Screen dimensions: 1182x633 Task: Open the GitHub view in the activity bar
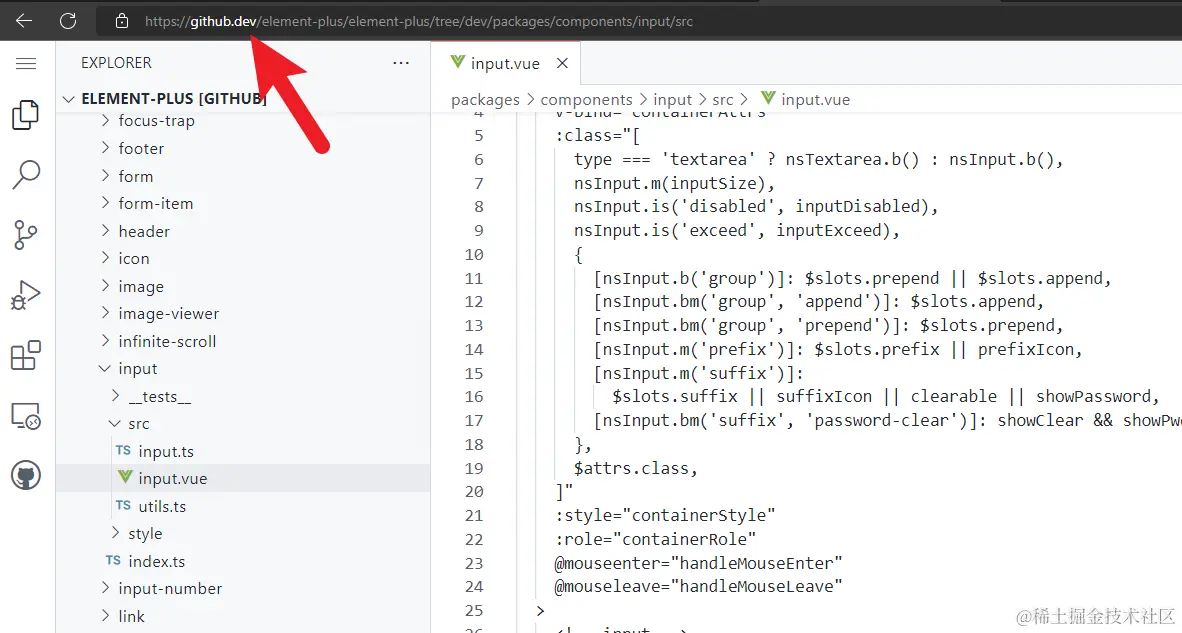click(26, 476)
